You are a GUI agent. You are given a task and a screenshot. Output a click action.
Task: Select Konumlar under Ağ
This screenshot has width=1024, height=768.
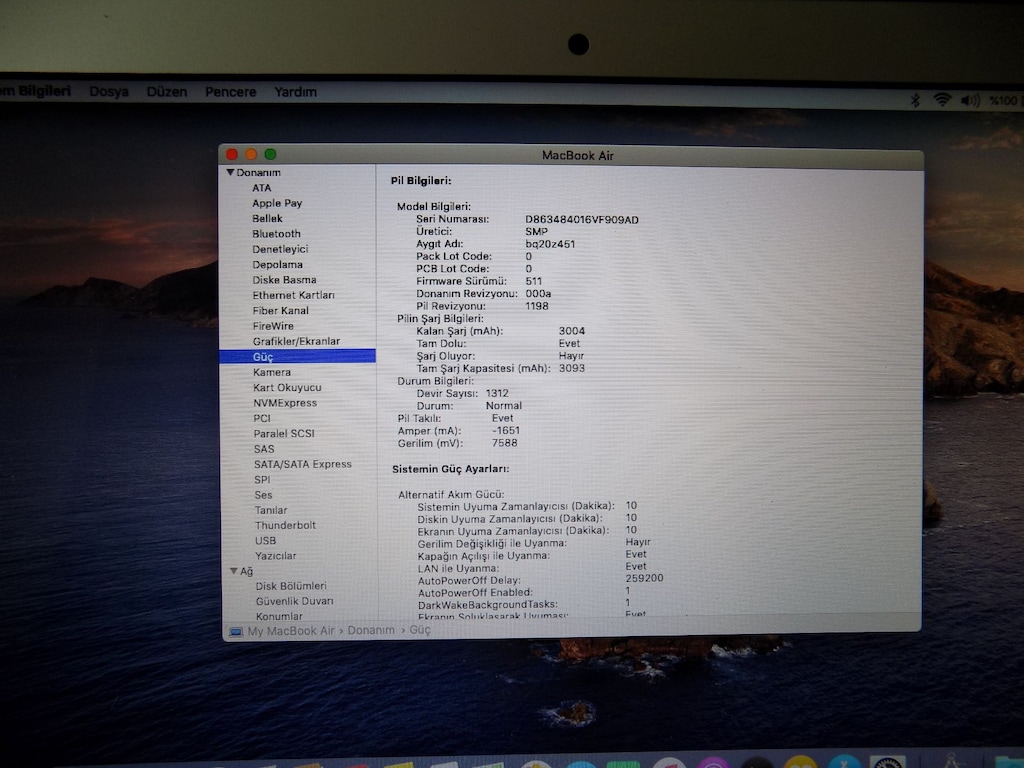[x=280, y=616]
